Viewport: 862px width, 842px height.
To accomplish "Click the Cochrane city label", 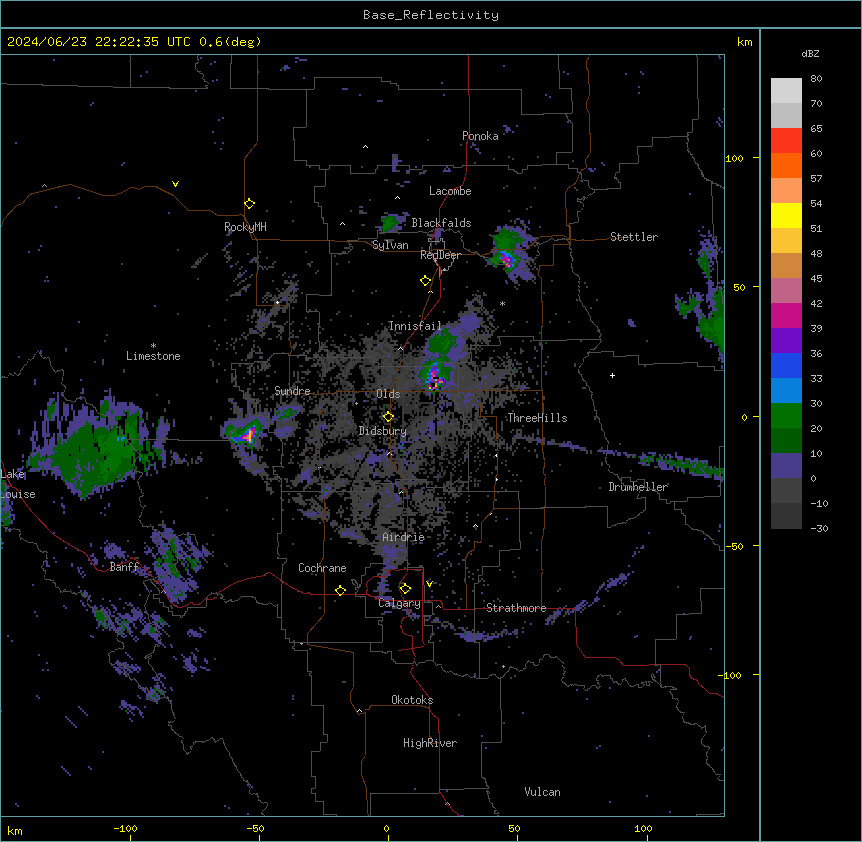I will pyautogui.click(x=322, y=568).
